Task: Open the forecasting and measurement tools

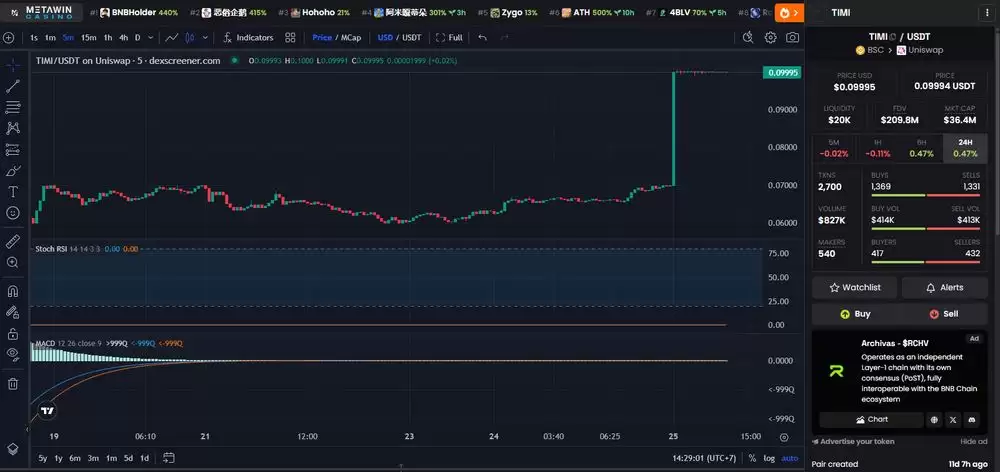Action: 13,150
